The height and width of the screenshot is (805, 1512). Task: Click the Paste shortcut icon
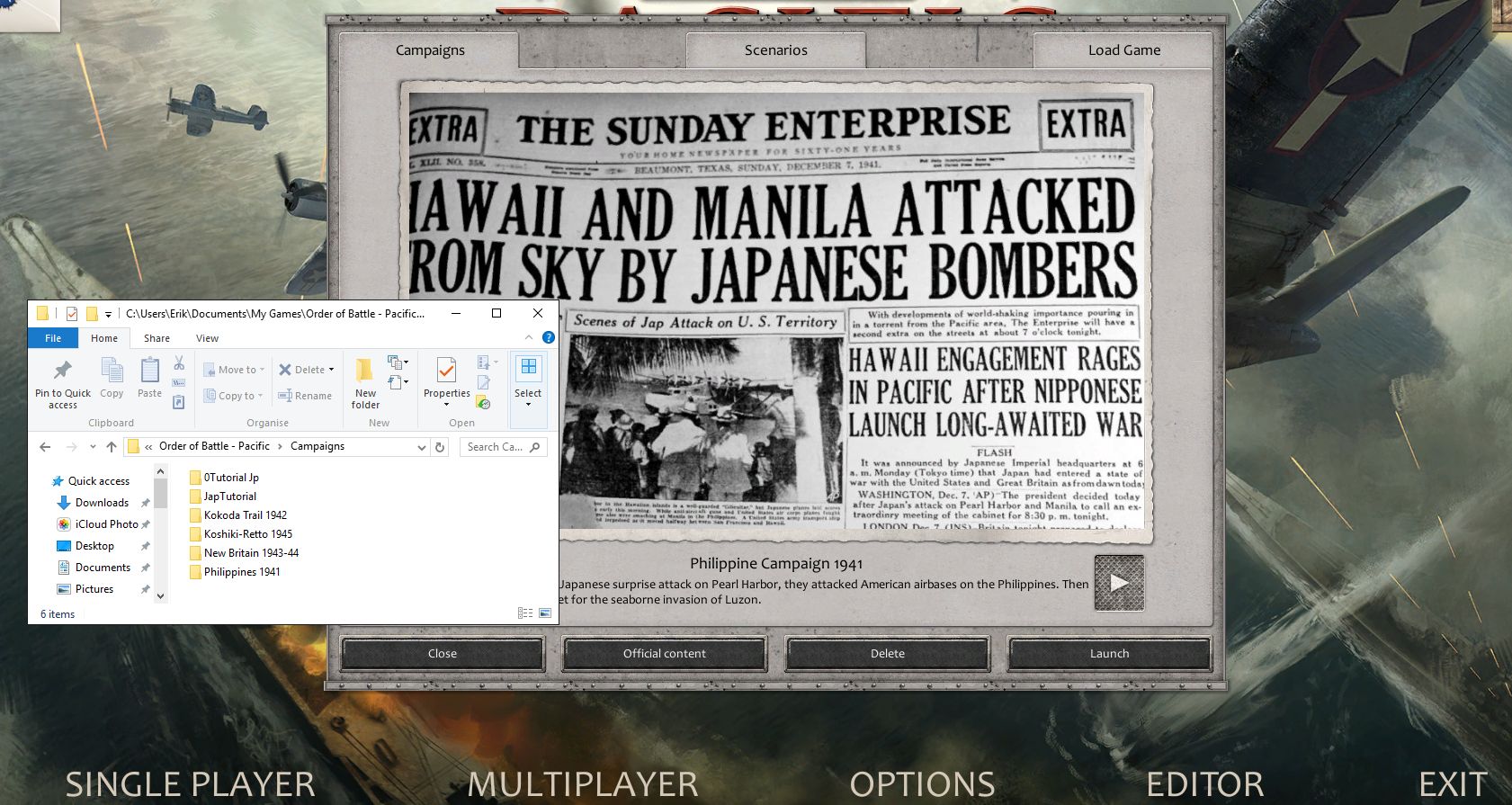pos(179,402)
